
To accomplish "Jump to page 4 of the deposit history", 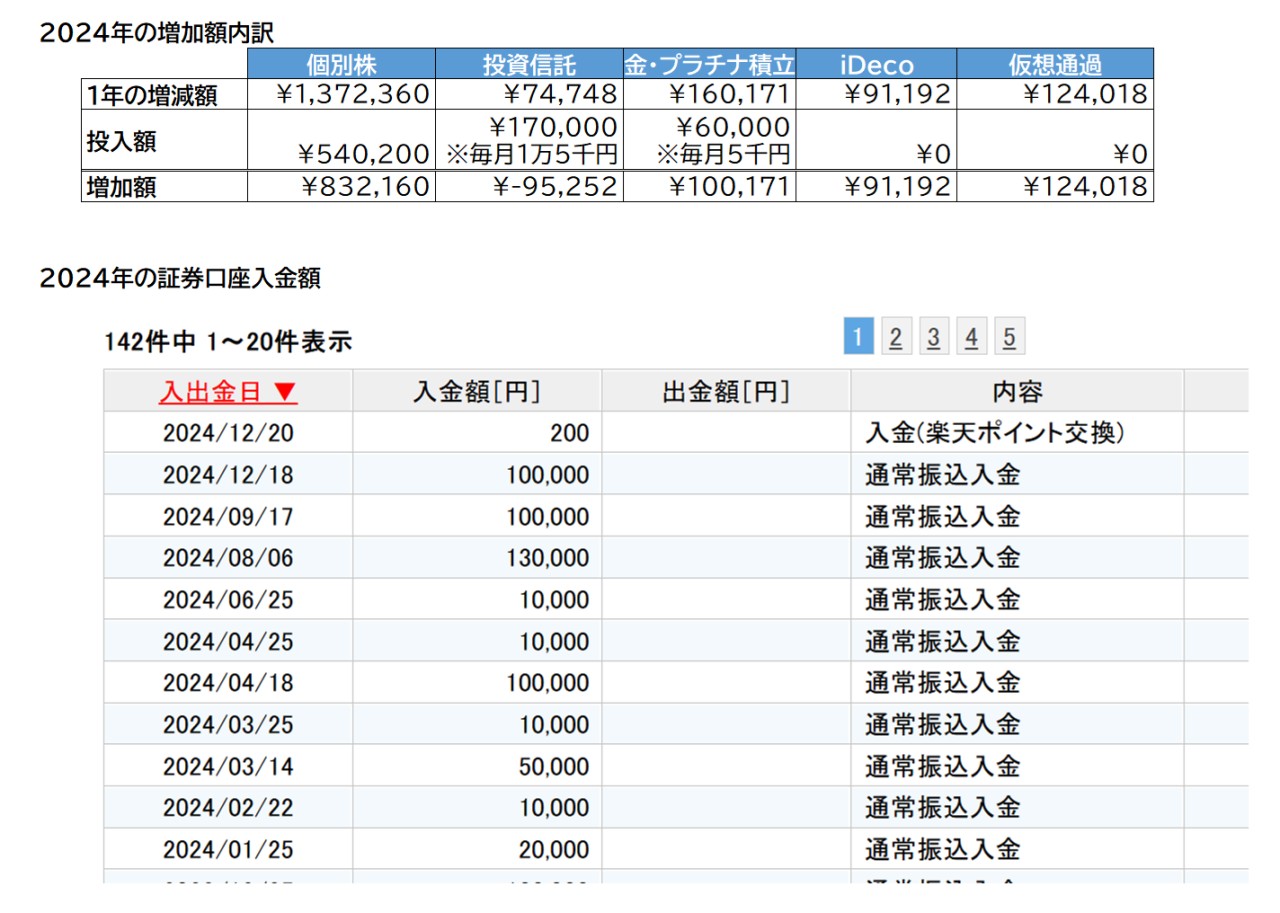I will [971, 338].
